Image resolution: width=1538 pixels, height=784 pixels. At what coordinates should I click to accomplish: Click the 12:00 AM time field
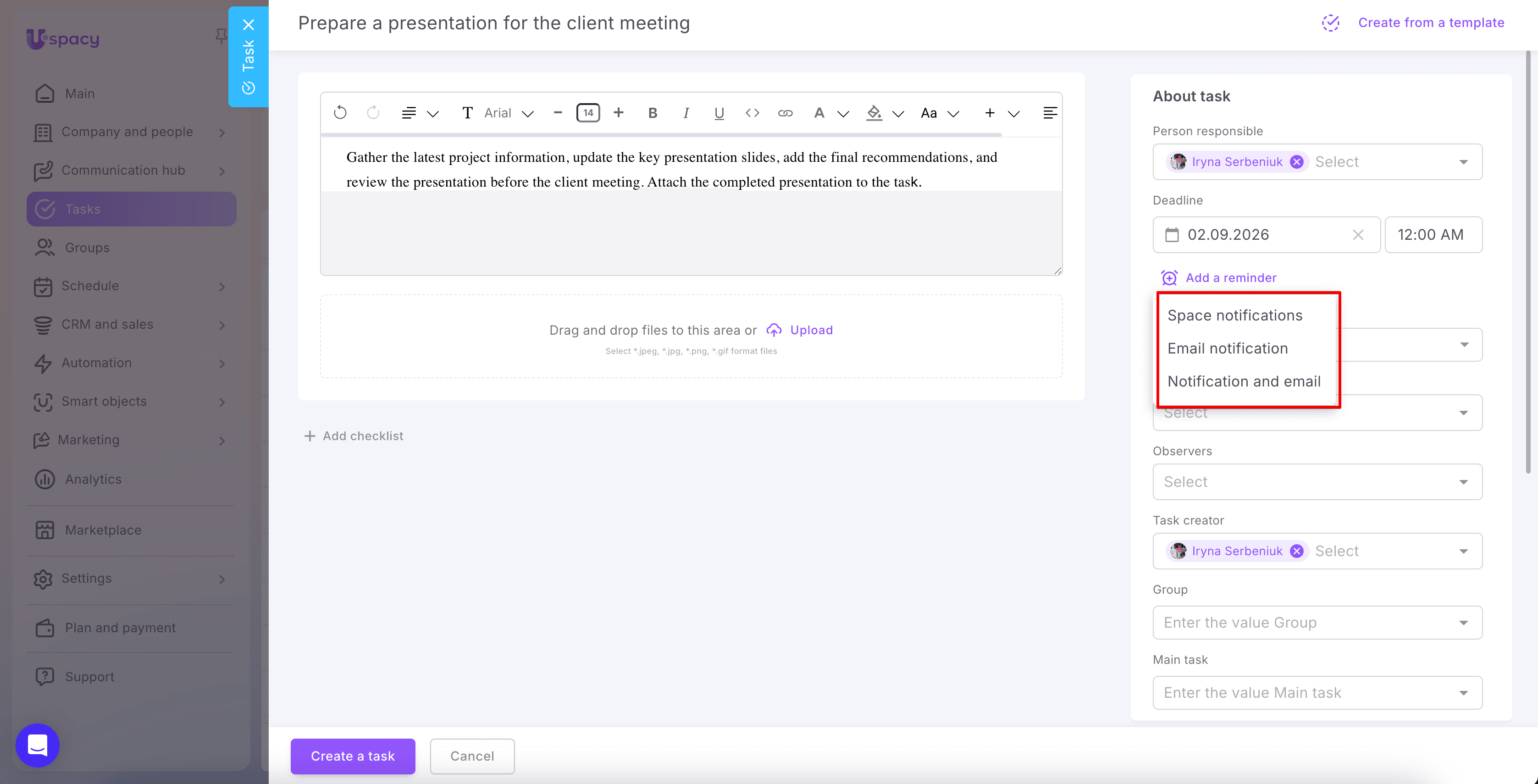[x=1433, y=235]
